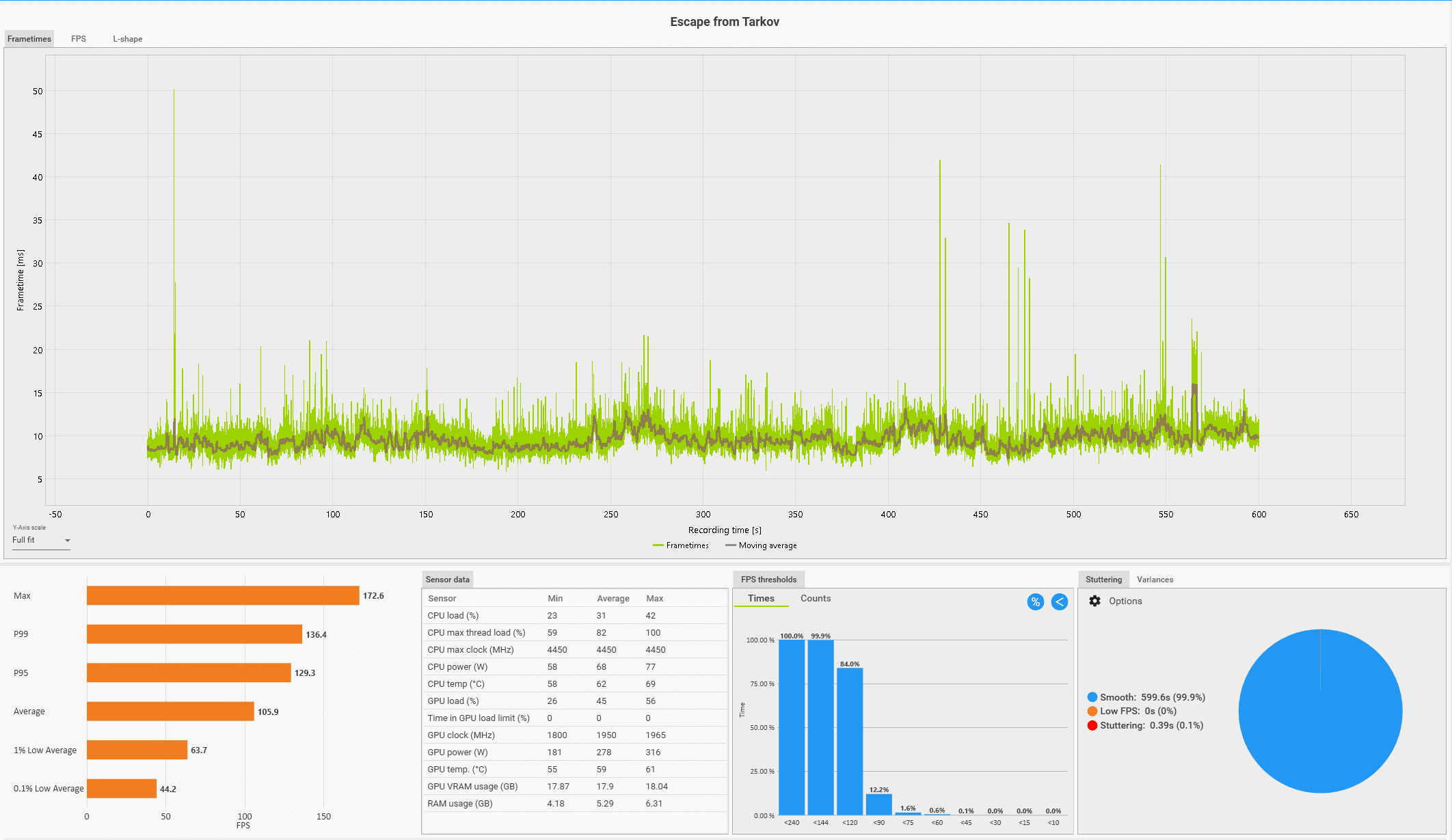The height and width of the screenshot is (840, 1452).
Task: Click the Stuttering 0.39s legend entry
Action: tap(1146, 725)
